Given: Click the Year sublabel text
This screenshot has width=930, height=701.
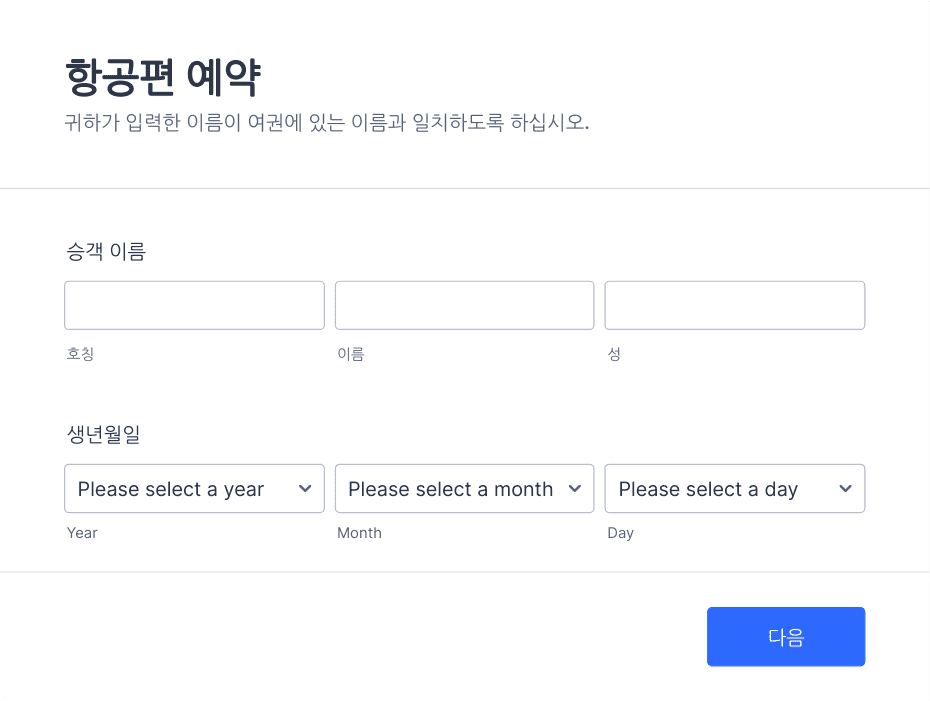Looking at the screenshot, I should (82, 533).
